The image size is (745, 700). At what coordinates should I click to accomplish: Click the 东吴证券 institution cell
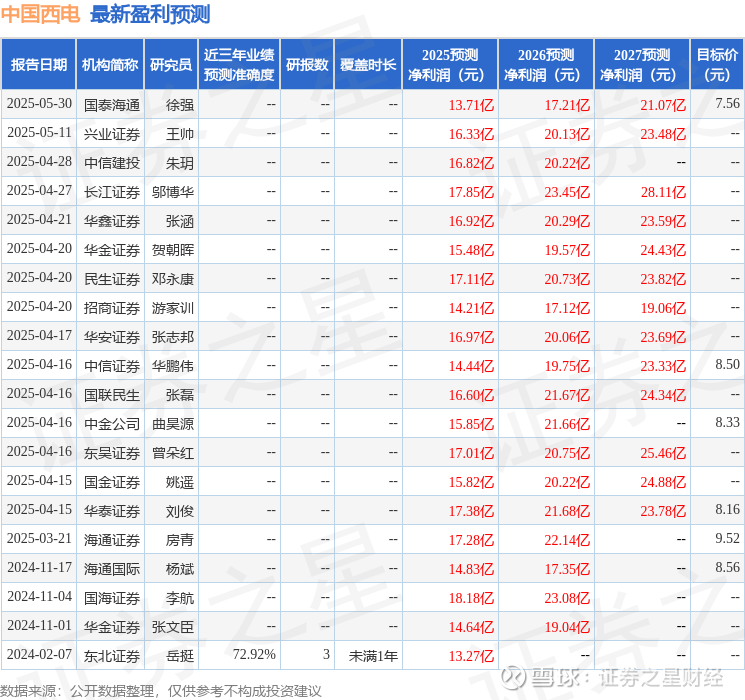(x=112, y=453)
